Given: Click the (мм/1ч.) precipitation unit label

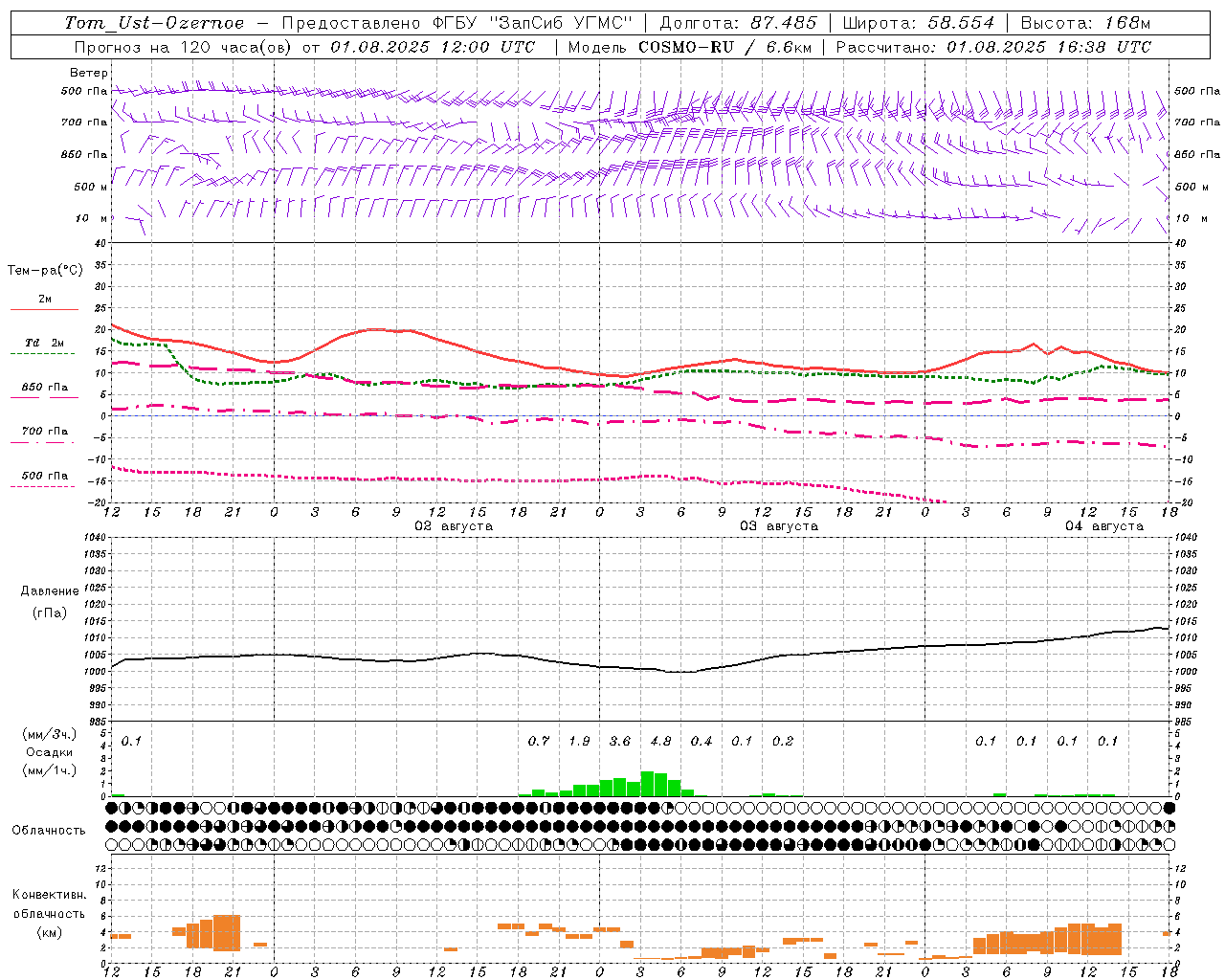Looking at the screenshot, I should click(x=50, y=771).
